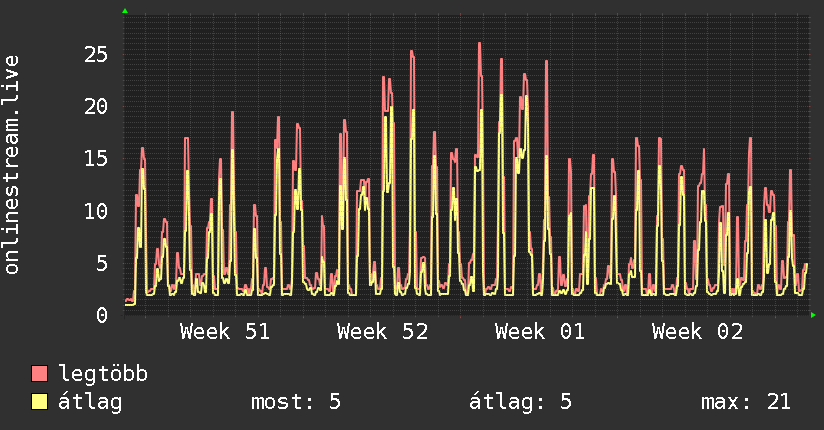This screenshot has height=430, width=824.
Task: Click the y-axis label 25
Action: tap(96, 54)
